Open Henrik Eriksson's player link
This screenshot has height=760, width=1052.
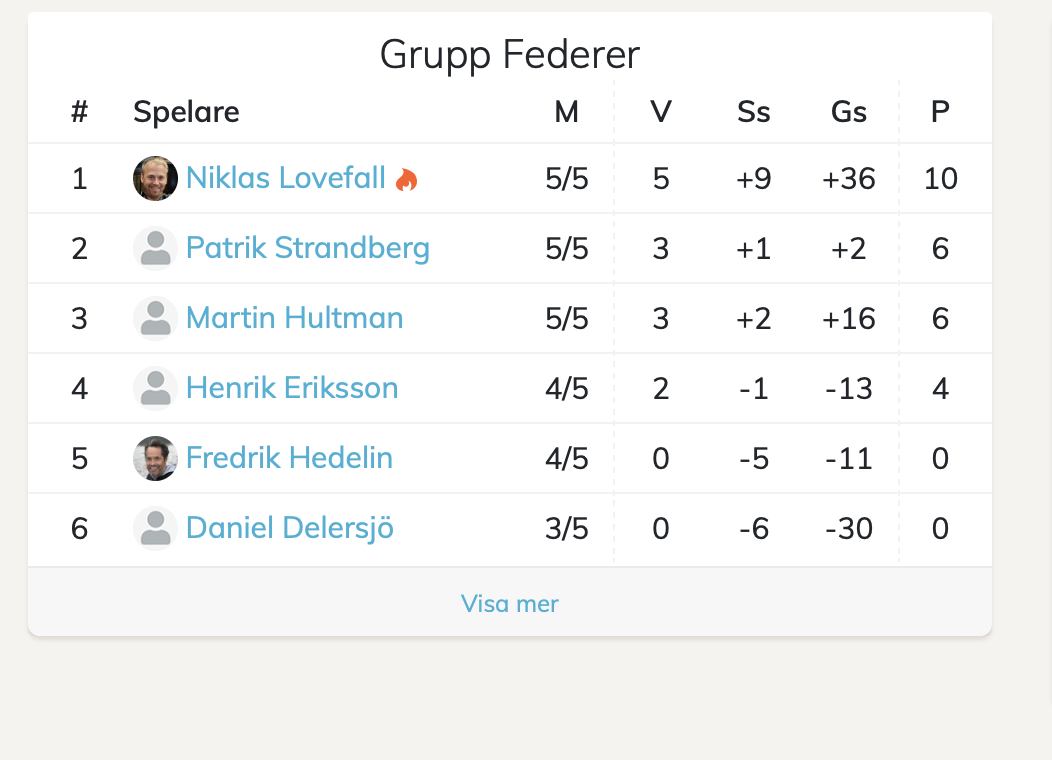(x=292, y=388)
